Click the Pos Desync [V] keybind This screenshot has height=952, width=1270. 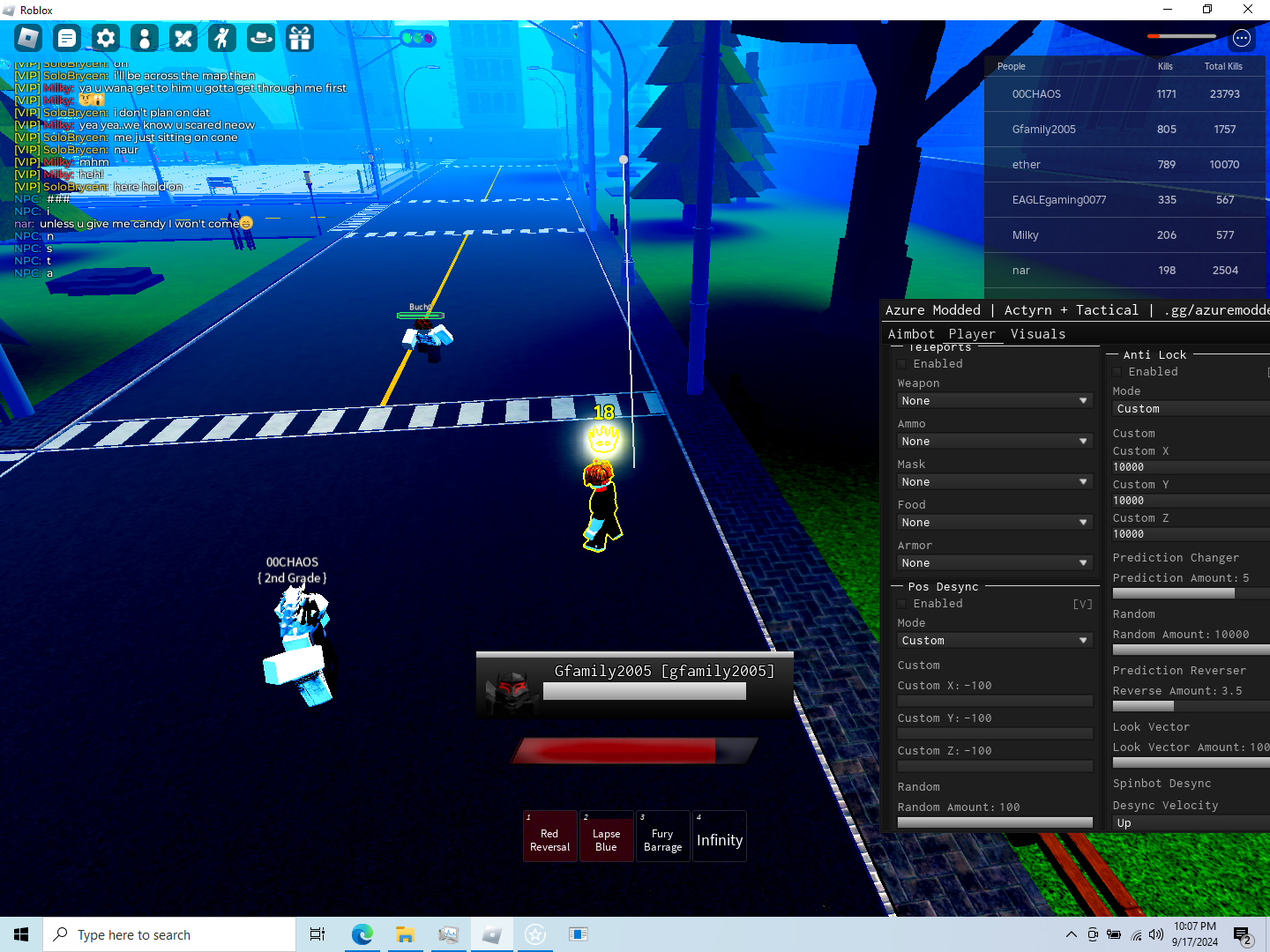1082,604
